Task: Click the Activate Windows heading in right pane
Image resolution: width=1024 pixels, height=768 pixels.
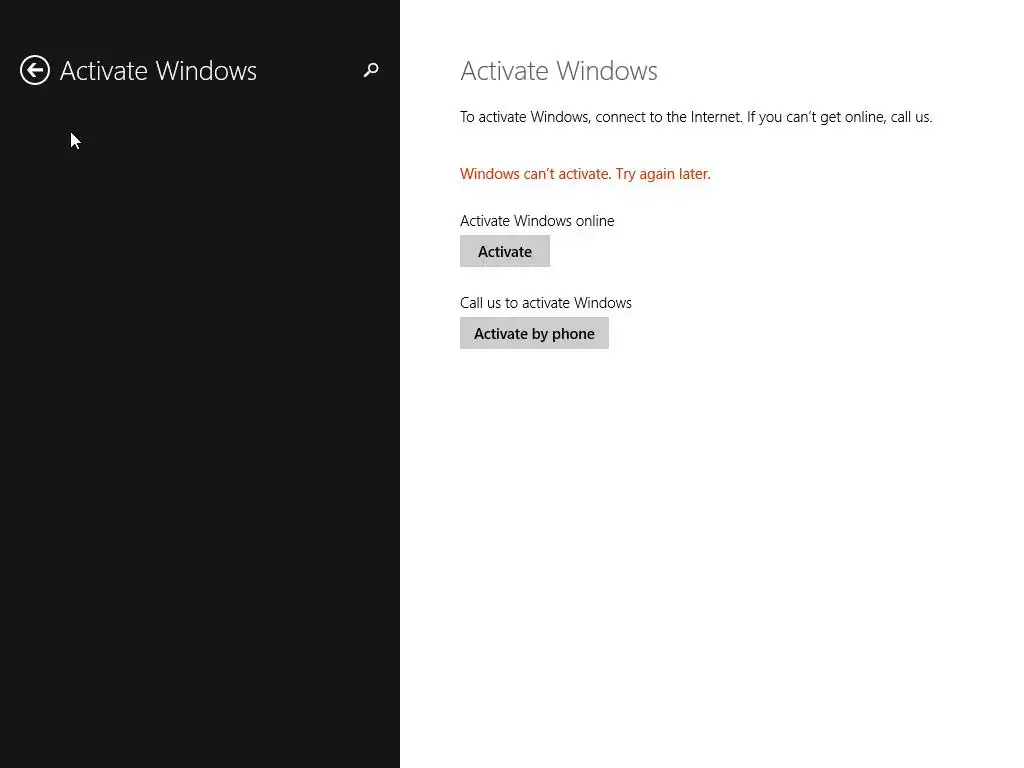Action: pyautogui.click(x=559, y=71)
